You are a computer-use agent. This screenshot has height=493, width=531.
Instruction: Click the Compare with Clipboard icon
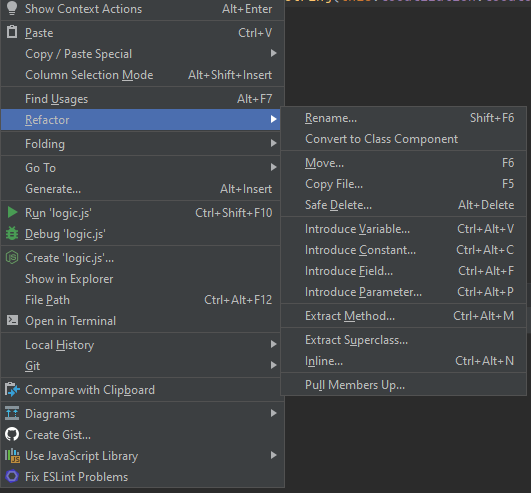[13, 389]
